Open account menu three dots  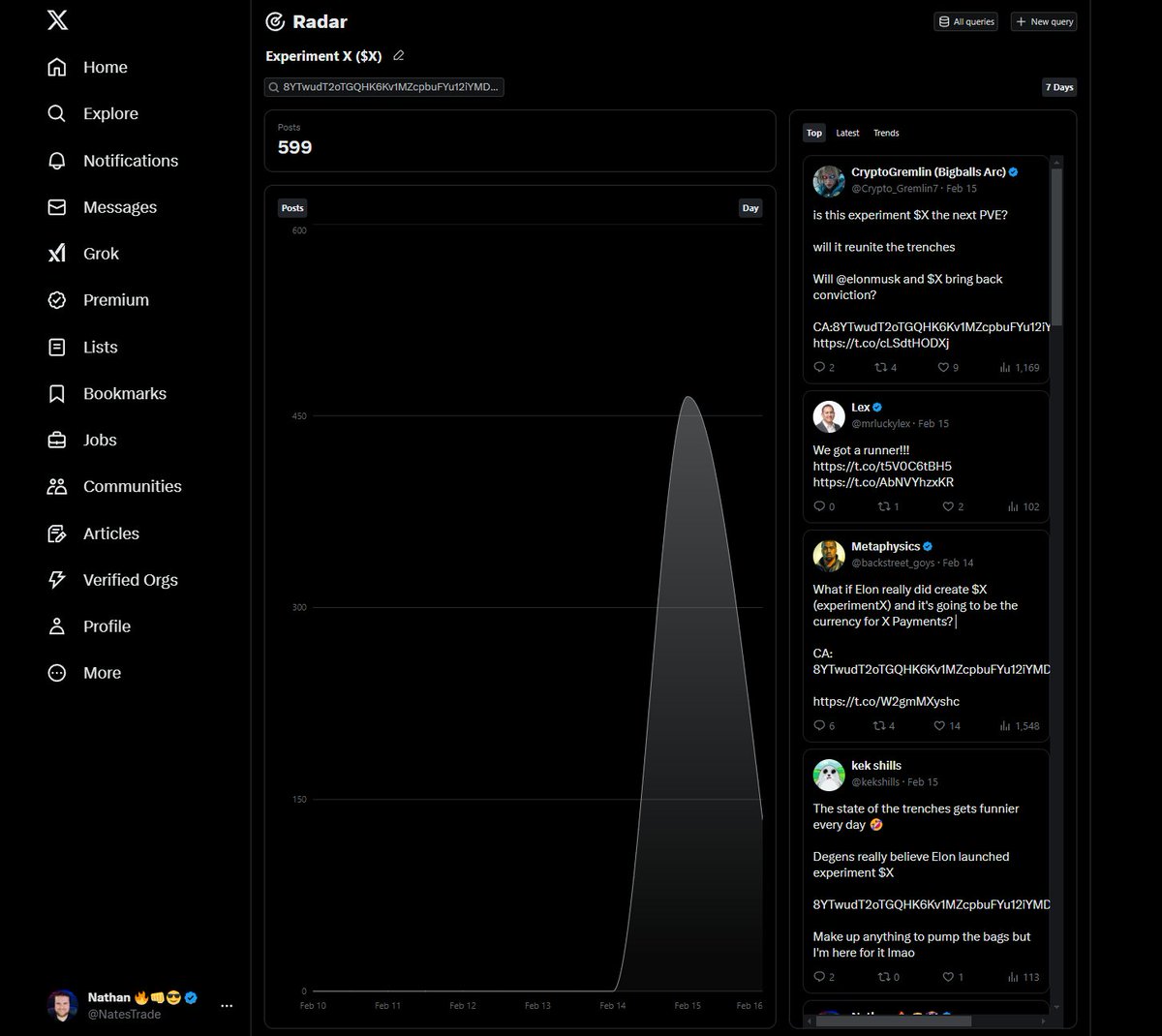click(x=227, y=1006)
